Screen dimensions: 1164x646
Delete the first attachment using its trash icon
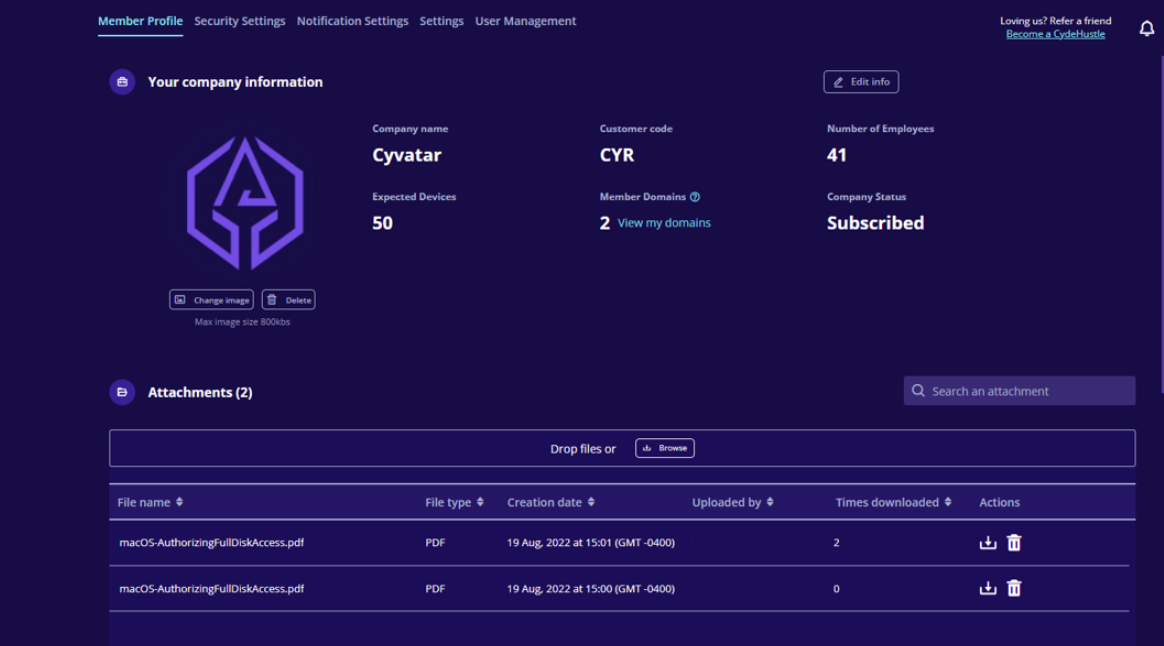1013,542
